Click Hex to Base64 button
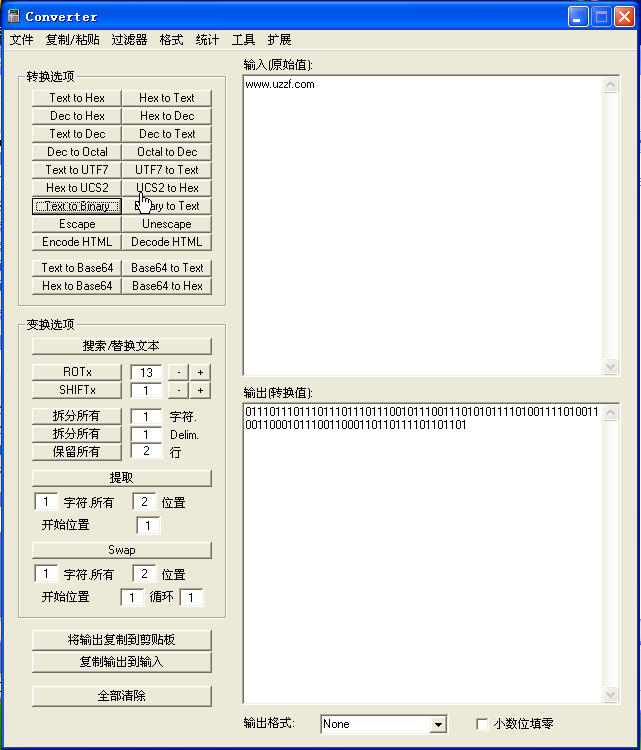 point(77,286)
